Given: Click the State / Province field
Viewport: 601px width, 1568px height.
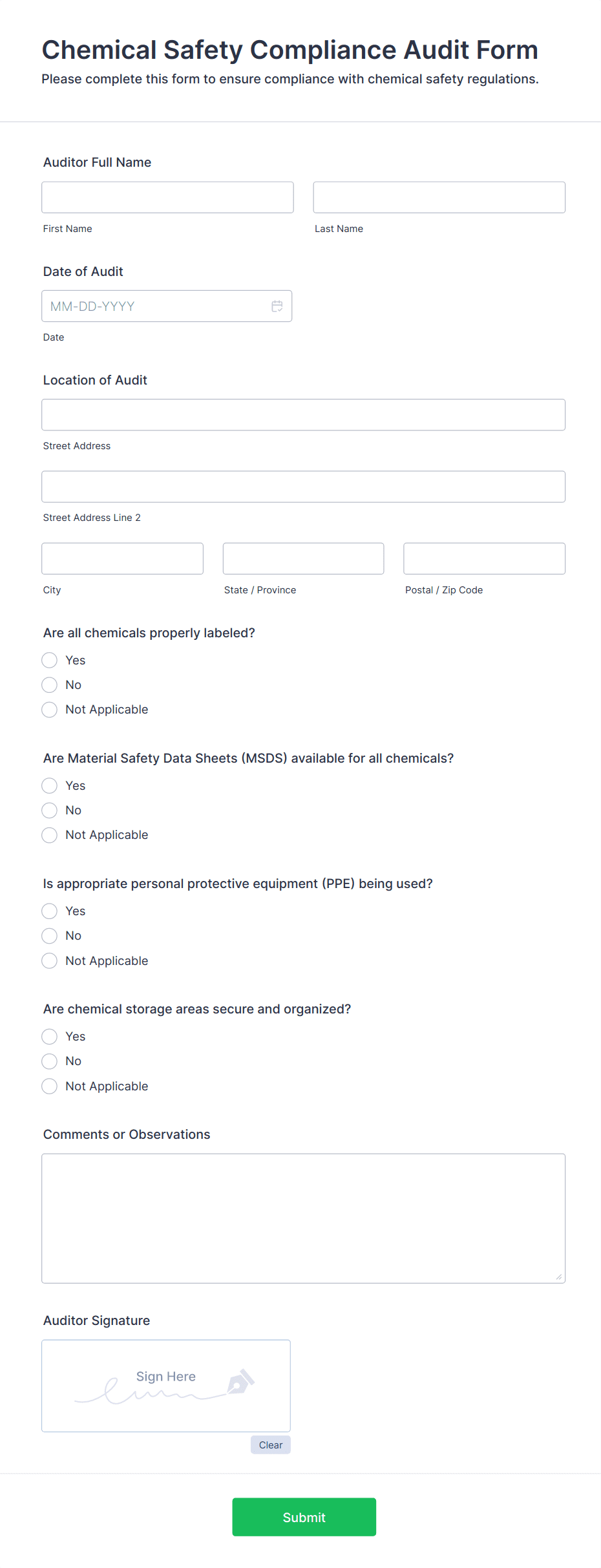Looking at the screenshot, I should [x=303, y=558].
